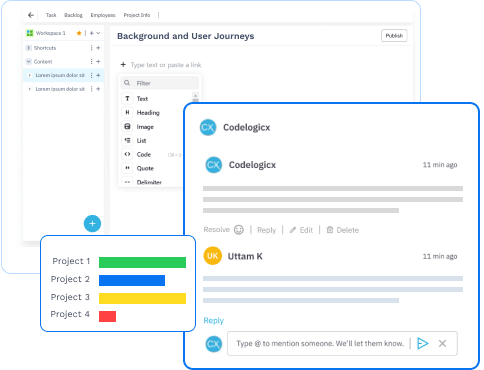Focus the mention someone reply field

tap(320, 343)
